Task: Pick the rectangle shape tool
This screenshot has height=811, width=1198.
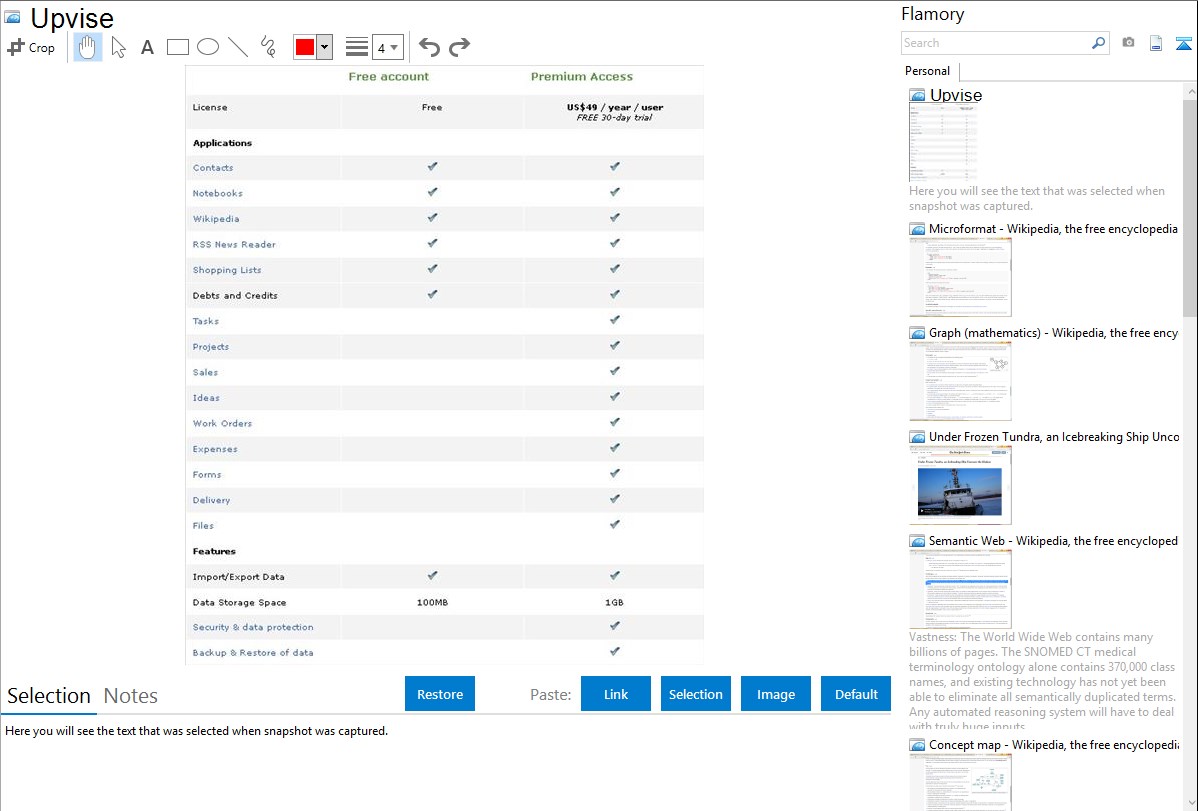Action: click(178, 47)
